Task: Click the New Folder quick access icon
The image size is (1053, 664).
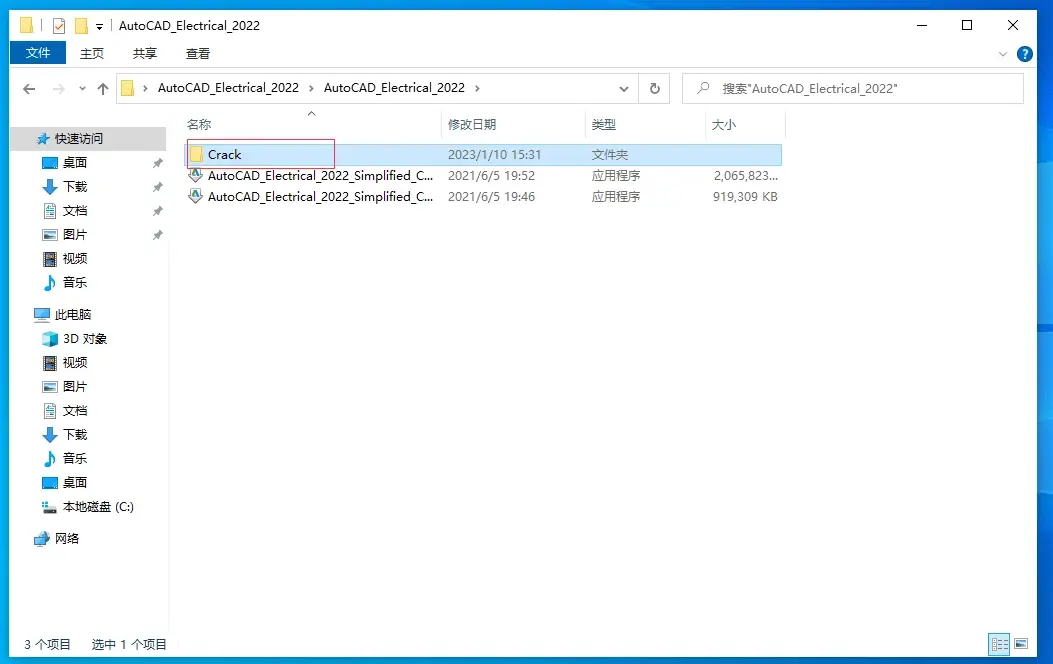Action: tap(81, 26)
